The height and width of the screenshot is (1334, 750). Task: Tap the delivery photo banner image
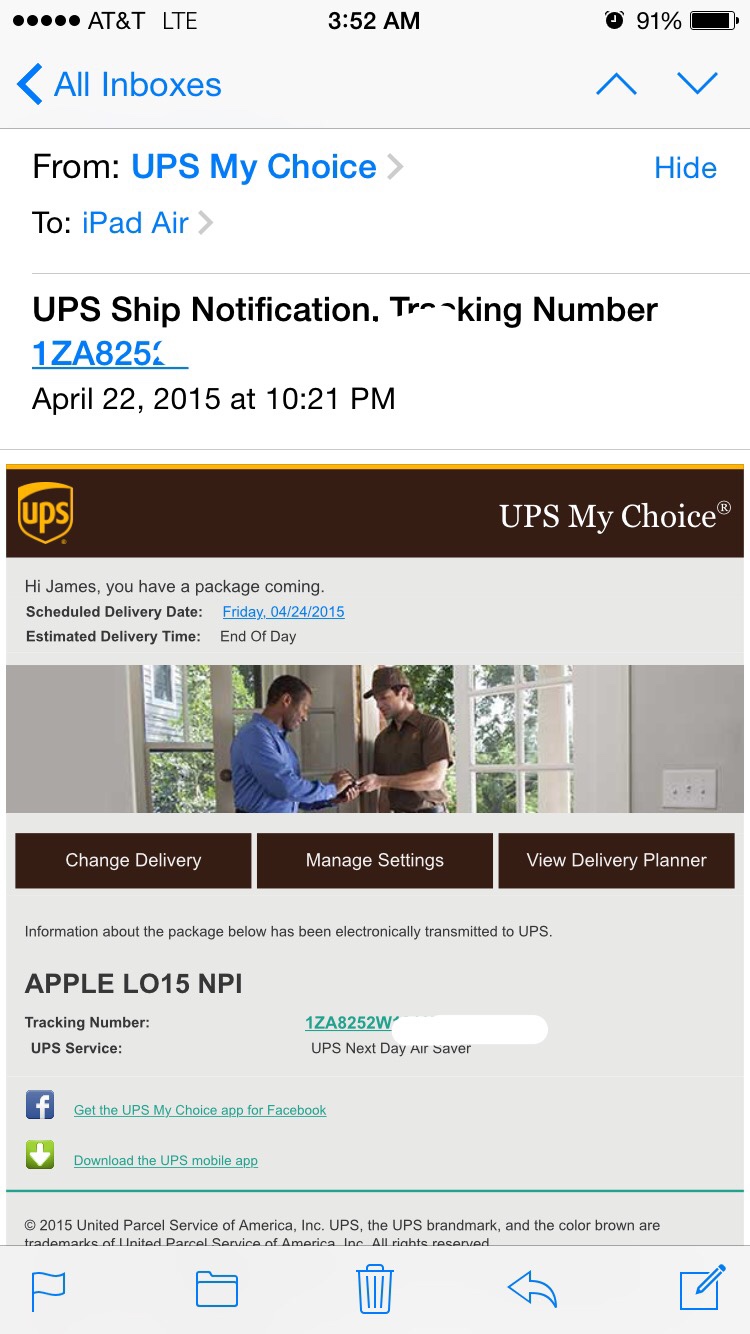[x=375, y=738]
